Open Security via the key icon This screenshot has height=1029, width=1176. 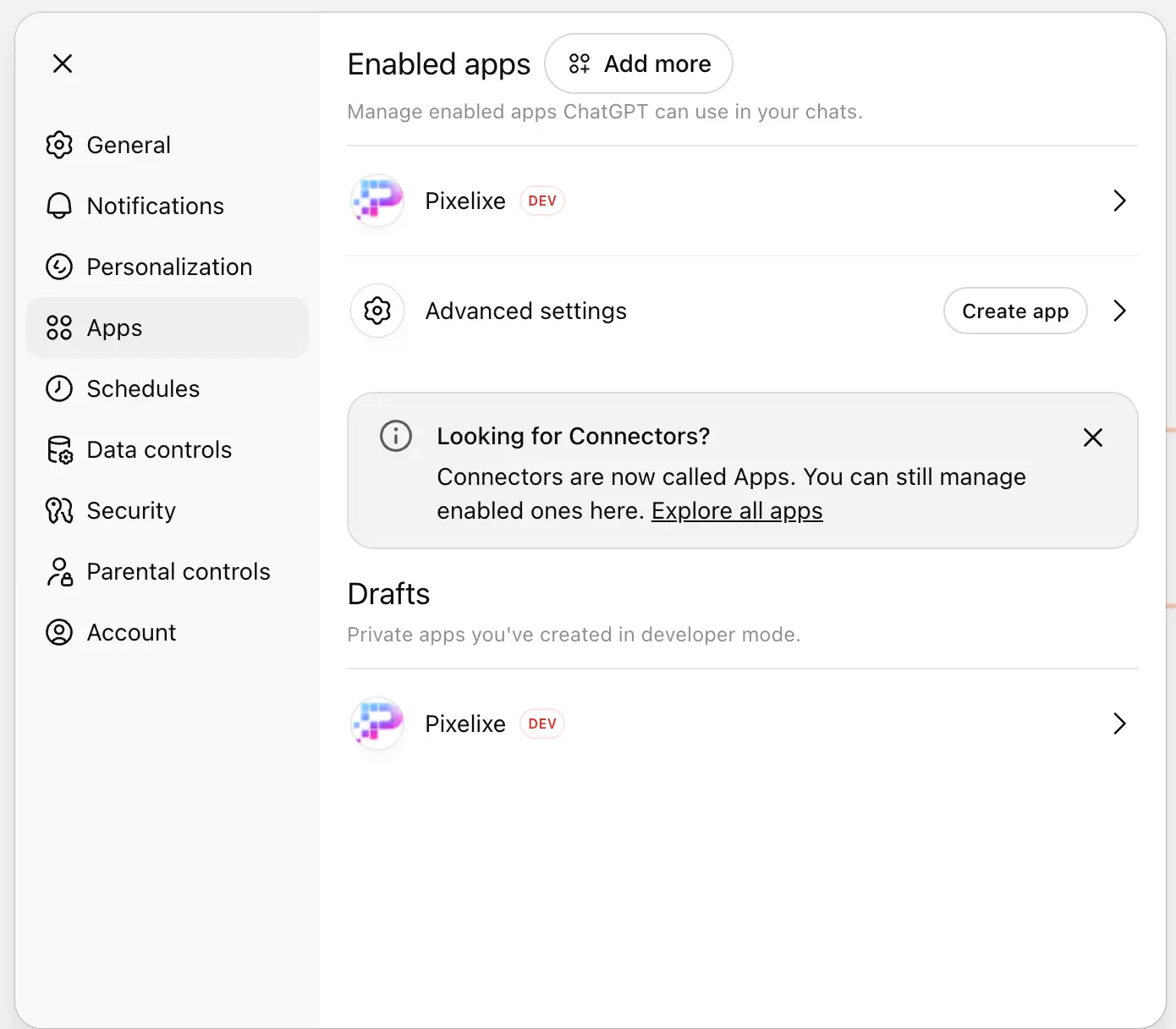tap(59, 510)
